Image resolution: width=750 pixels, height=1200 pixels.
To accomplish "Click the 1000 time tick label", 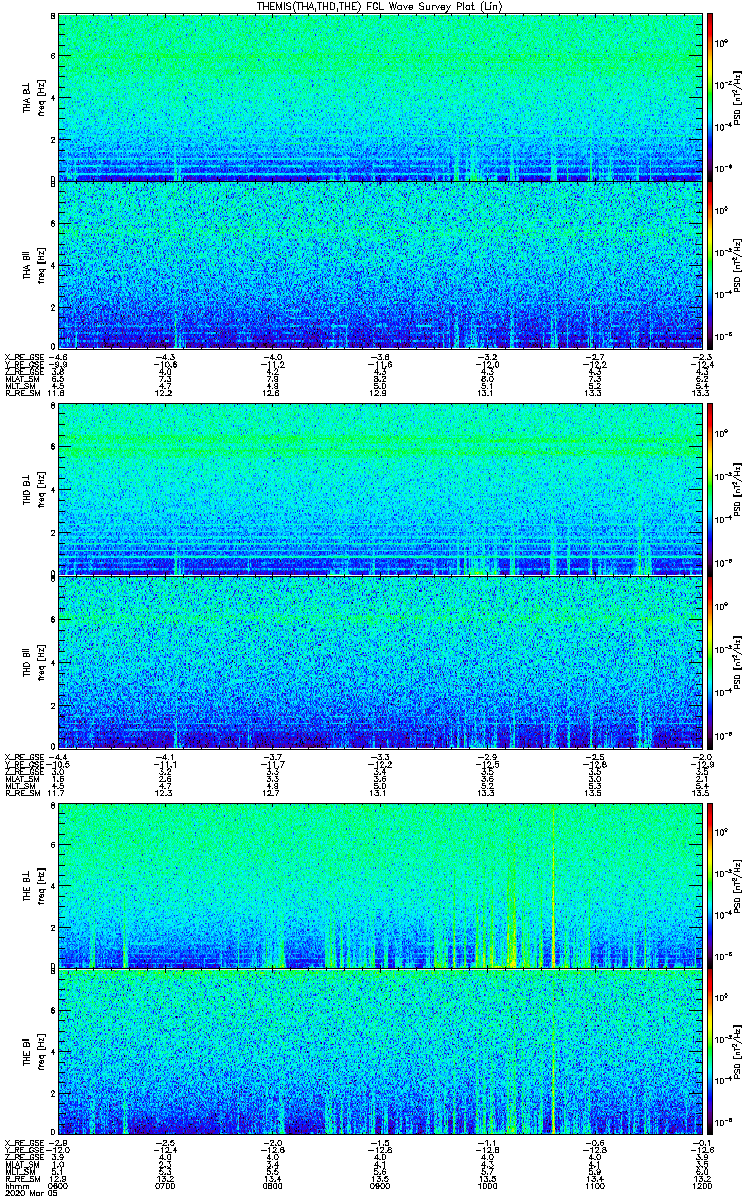I will point(487,1184).
